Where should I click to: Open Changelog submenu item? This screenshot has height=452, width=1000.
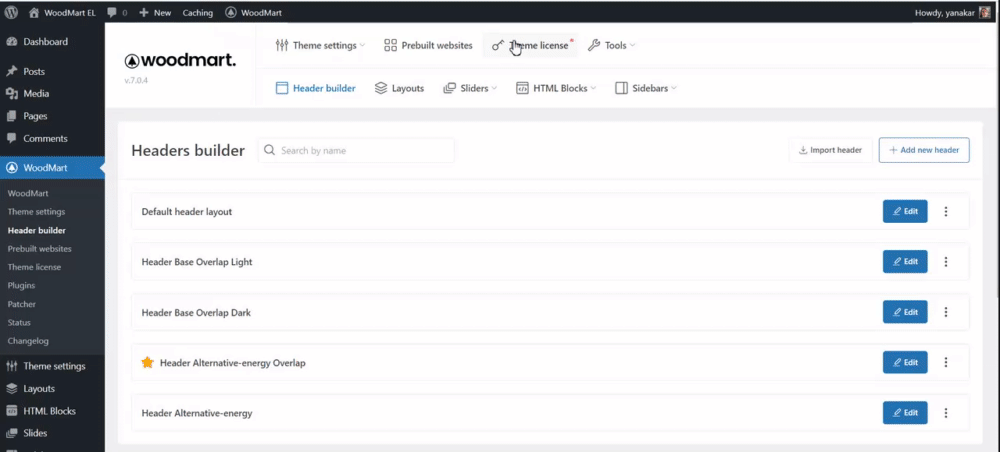[28, 341]
